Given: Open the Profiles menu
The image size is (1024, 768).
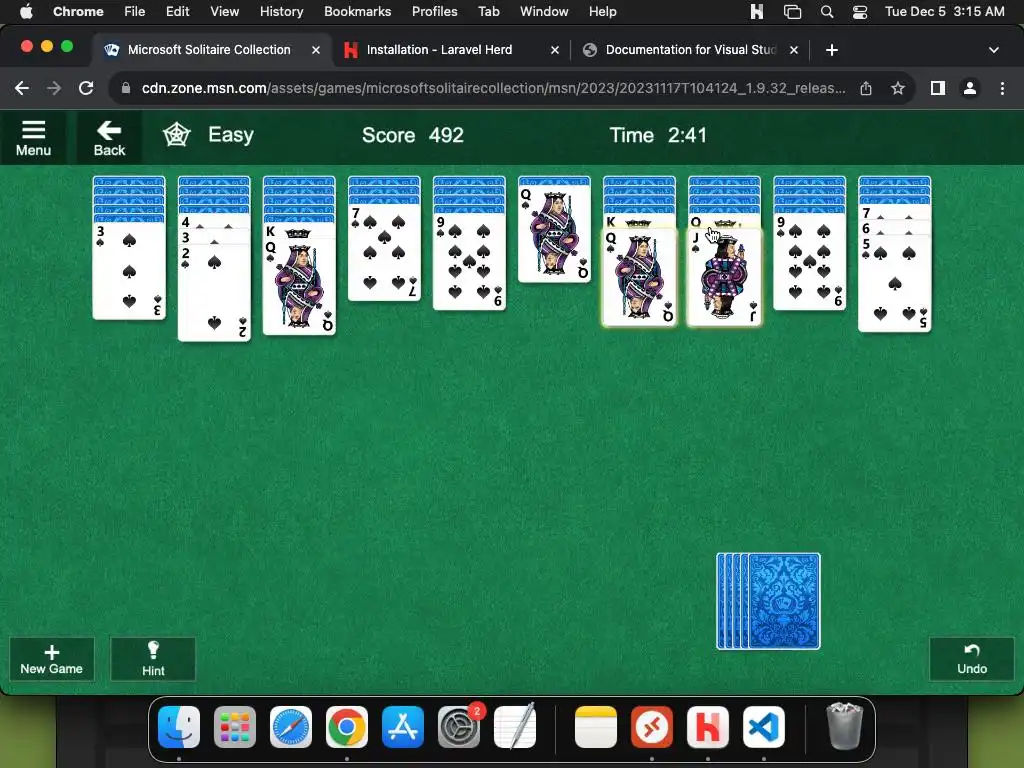Looking at the screenshot, I should coord(434,11).
